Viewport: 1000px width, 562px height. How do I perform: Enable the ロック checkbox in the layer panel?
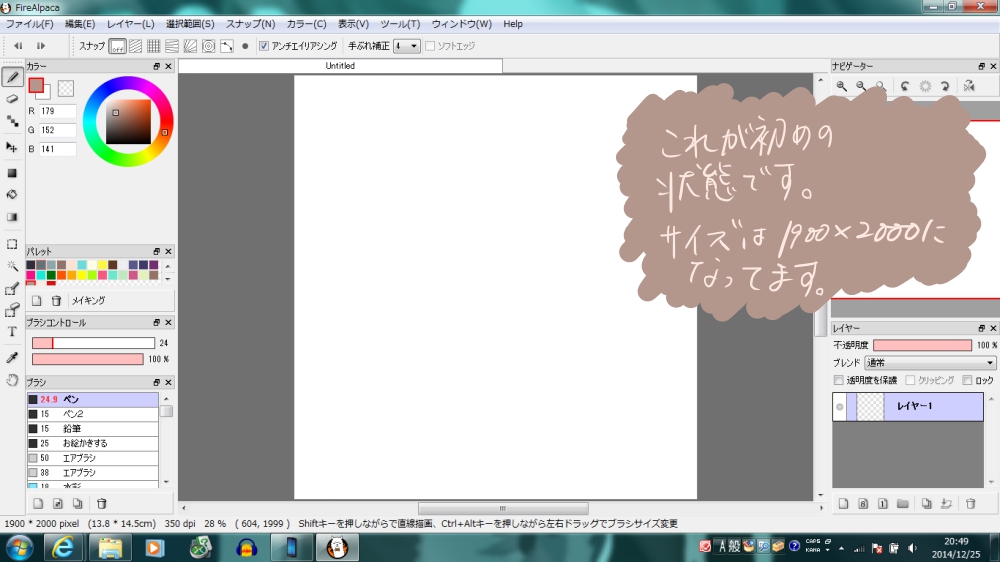point(967,380)
